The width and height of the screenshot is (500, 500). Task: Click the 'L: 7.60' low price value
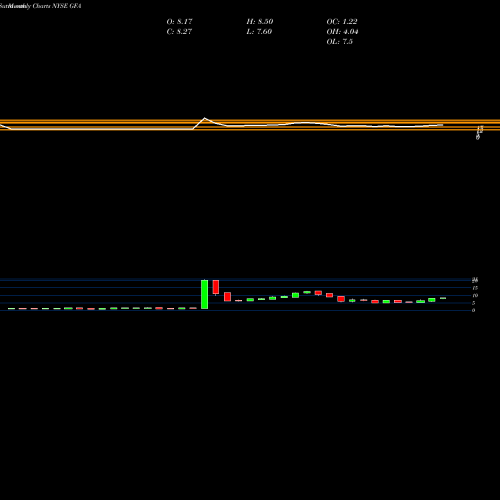pos(259,32)
